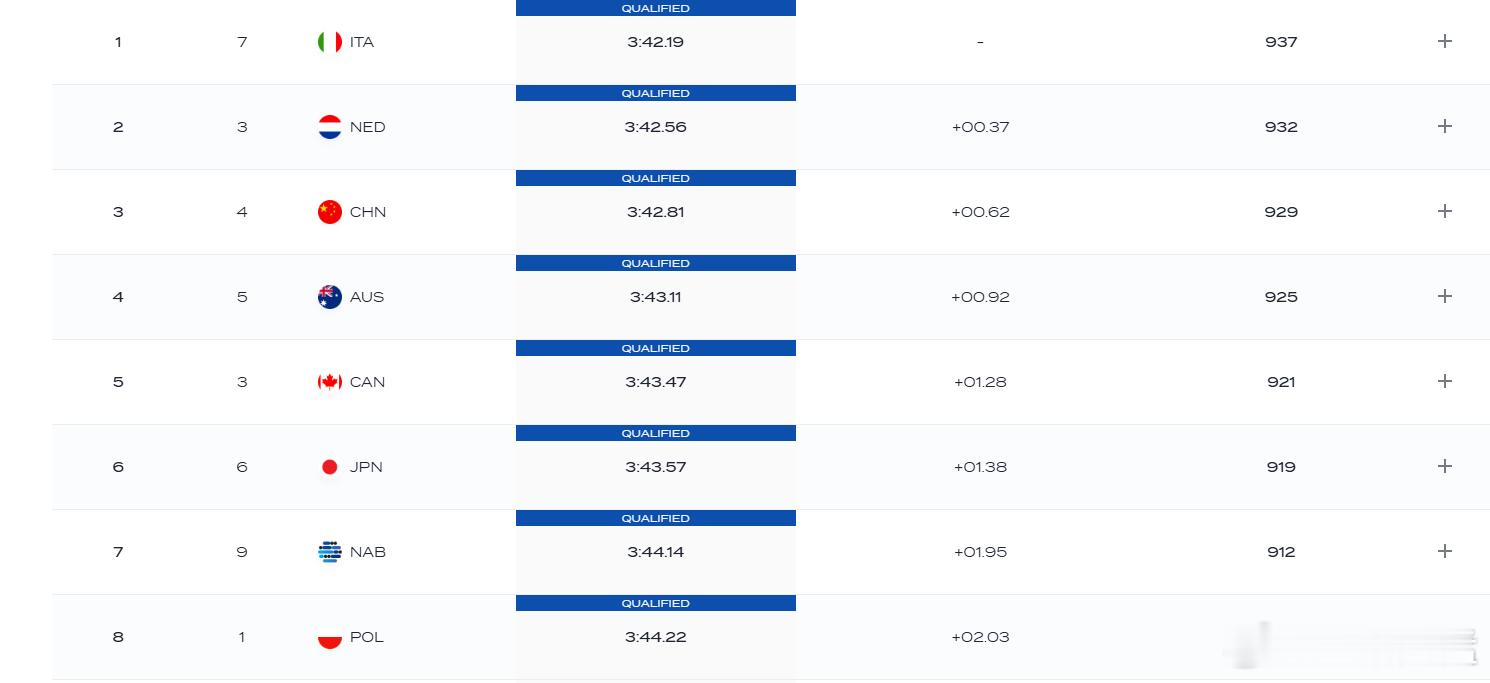Click the Japan flag icon
Screen dimensions: 1490x683
click(329, 467)
